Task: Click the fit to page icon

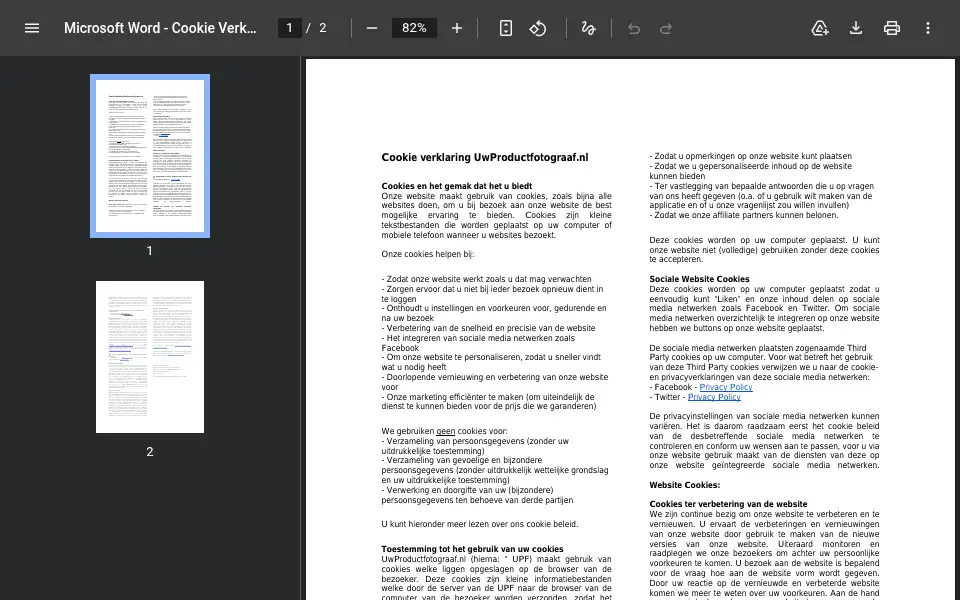Action: [506, 28]
